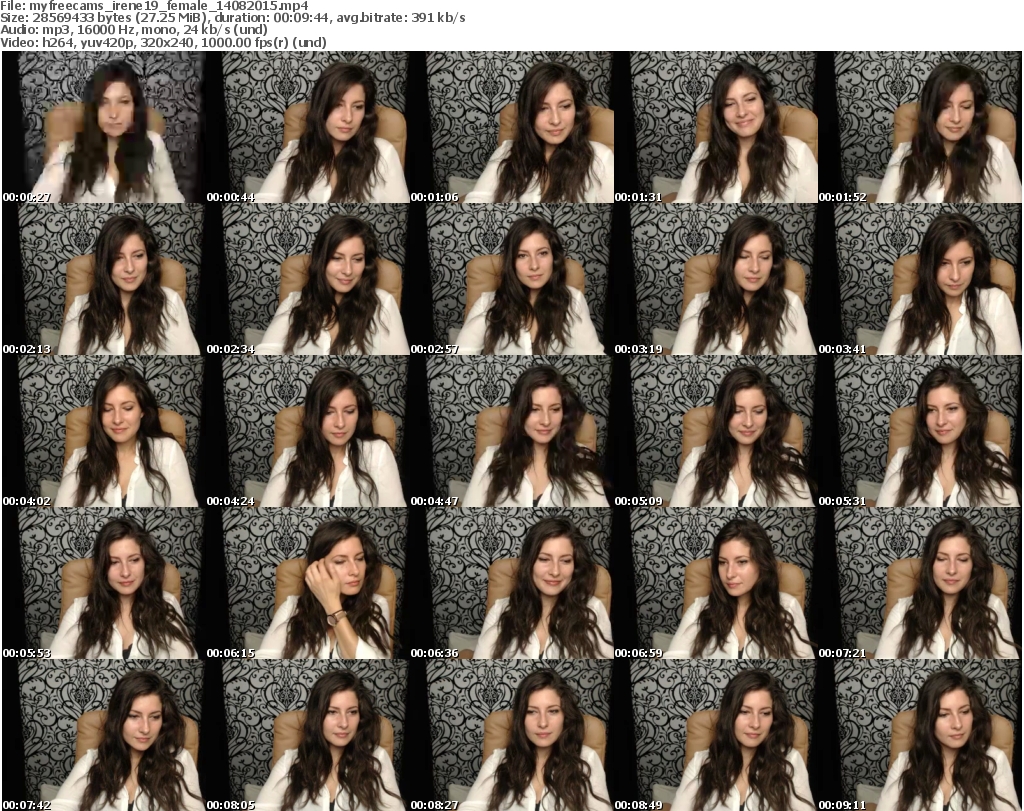Pick the frame at 00:01:31
This screenshot has height=811, width=1024.
pos(716,127)
